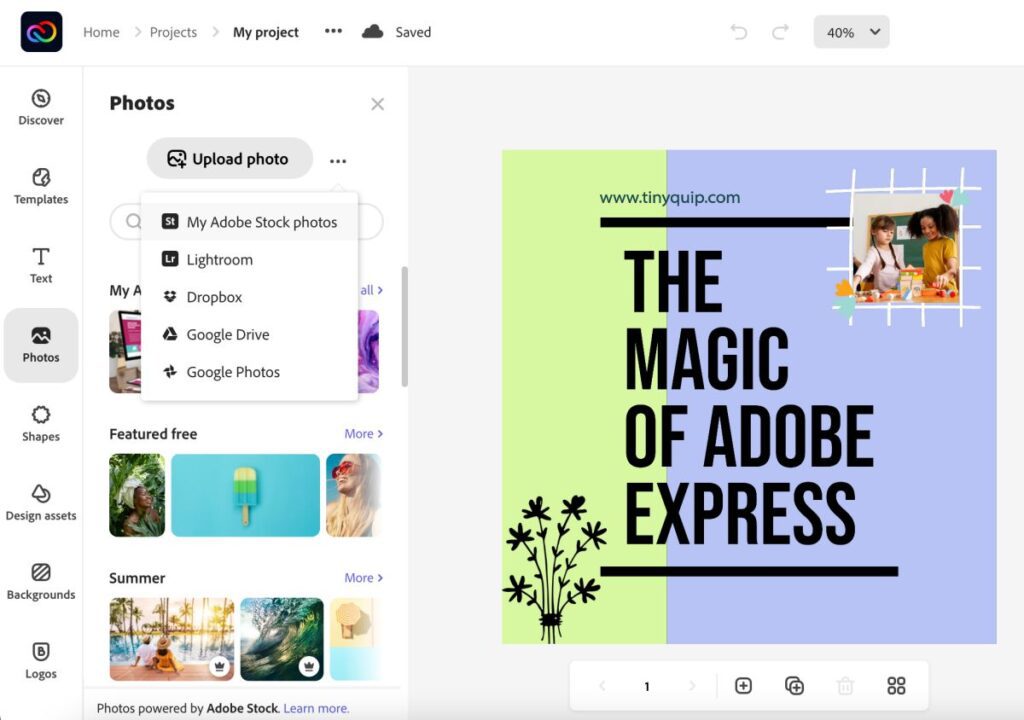The width and height of the screenshot is (1024, 720).
Task: Open the Text panel
Action: [40, 265]
